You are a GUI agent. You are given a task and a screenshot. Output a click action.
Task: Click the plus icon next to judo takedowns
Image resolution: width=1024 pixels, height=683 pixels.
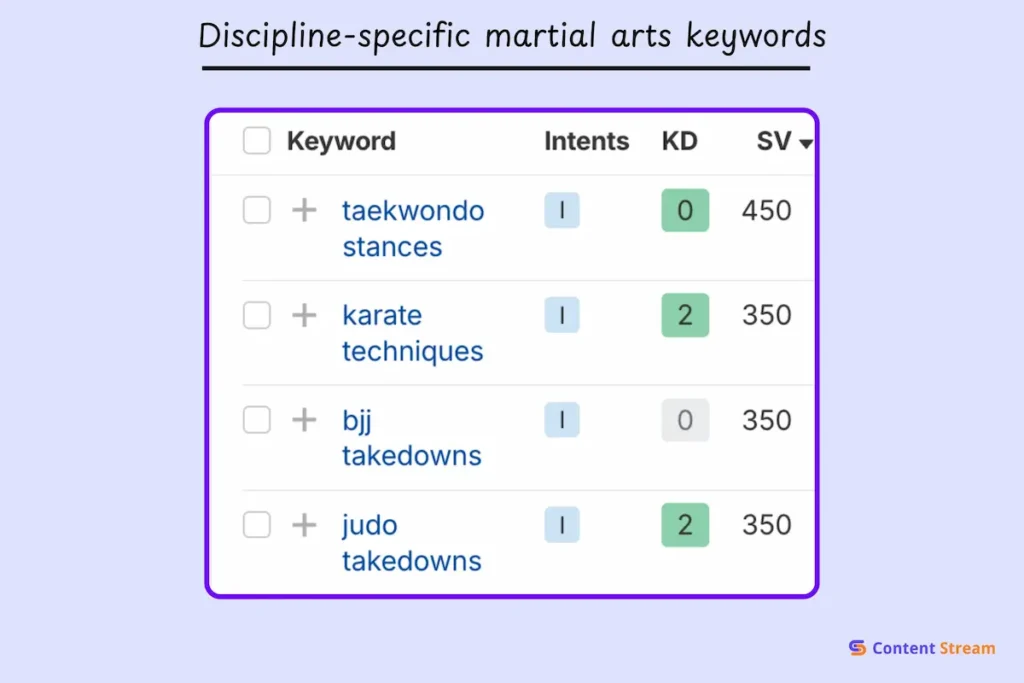coord(303,524)
